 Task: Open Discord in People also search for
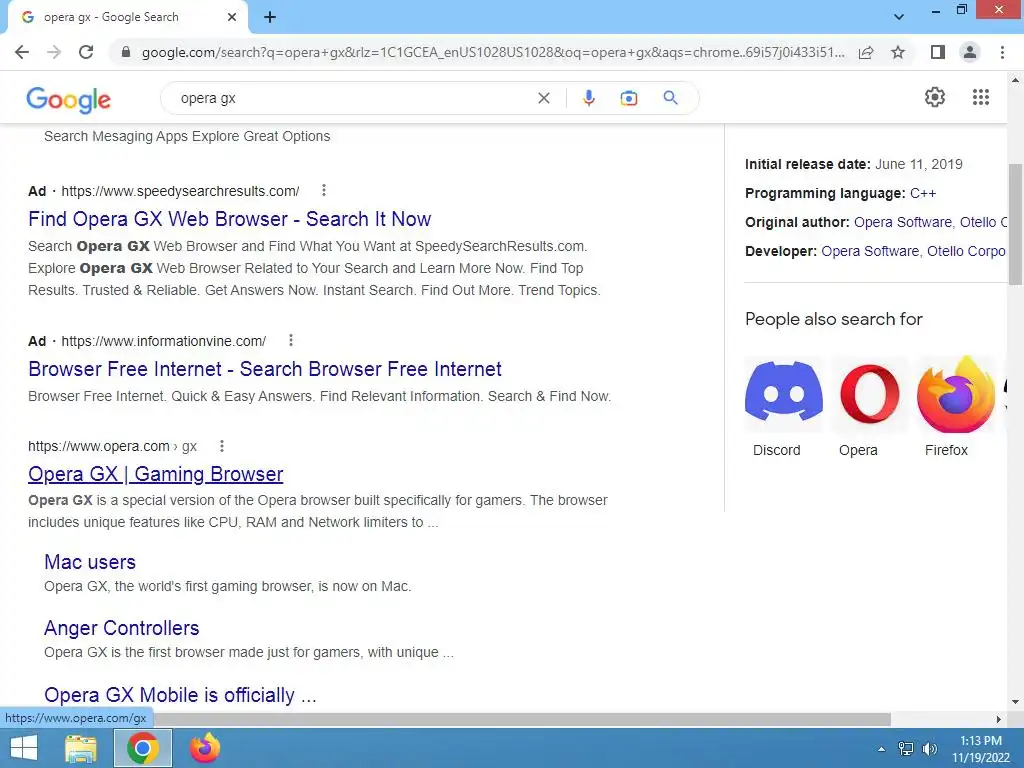click(x=783, y=407)
